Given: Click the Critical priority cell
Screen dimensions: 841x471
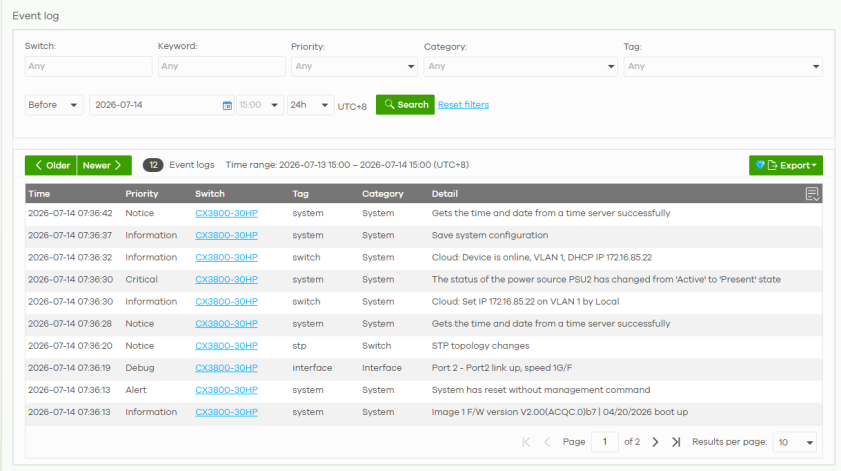Looking at the screenshot, I should tap(142, 279).
